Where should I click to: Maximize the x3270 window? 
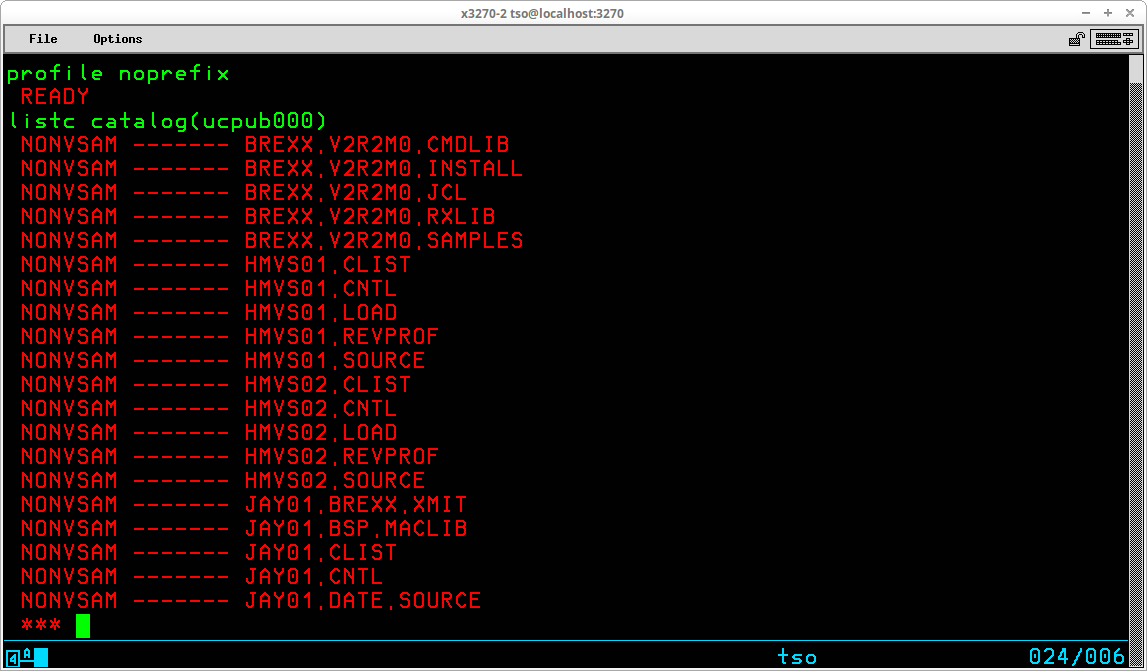(1108, 13)
